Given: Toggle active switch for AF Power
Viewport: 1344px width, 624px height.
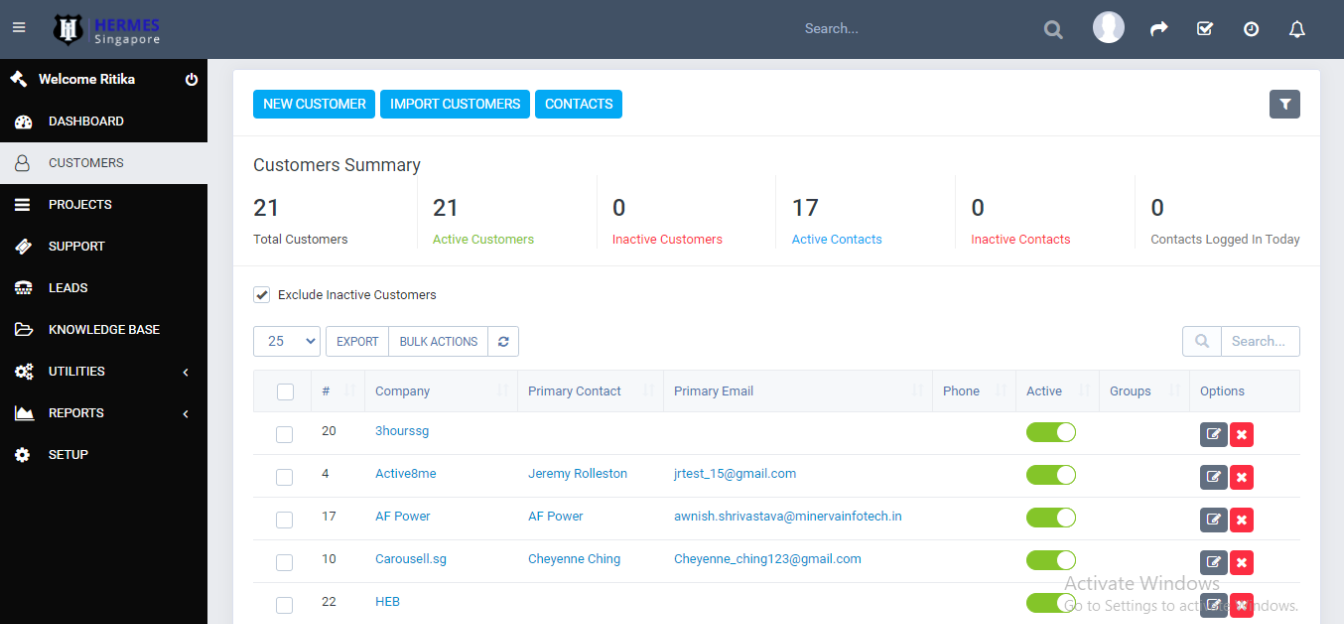Looking at the screenshot, I should click(x=1050, y=517).
